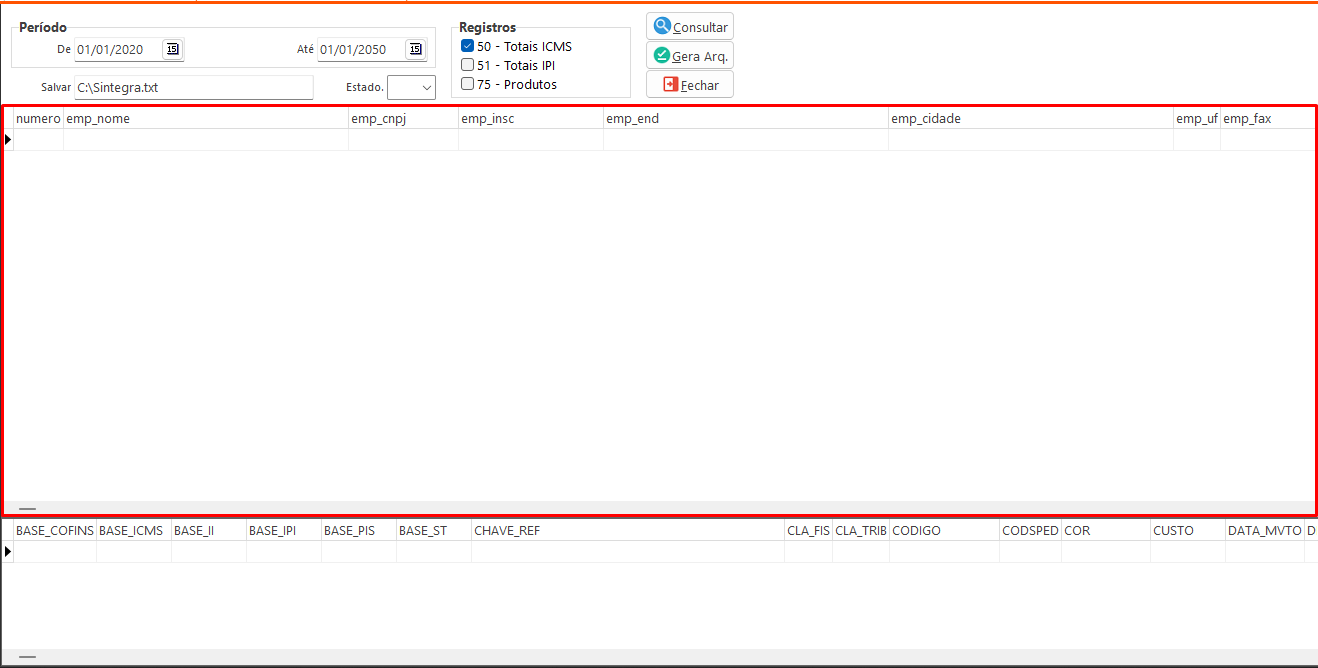Uncheck the 50 - Totais ICMS checkbox

point(467,46)
